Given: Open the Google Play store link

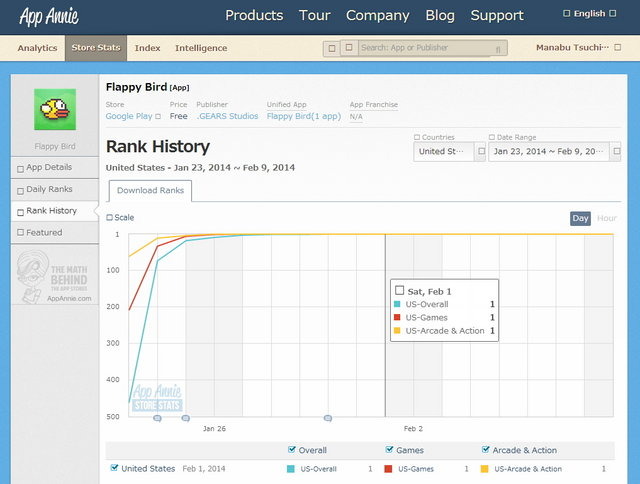Looking at the screenshot, I should click(x=129, y=116).
